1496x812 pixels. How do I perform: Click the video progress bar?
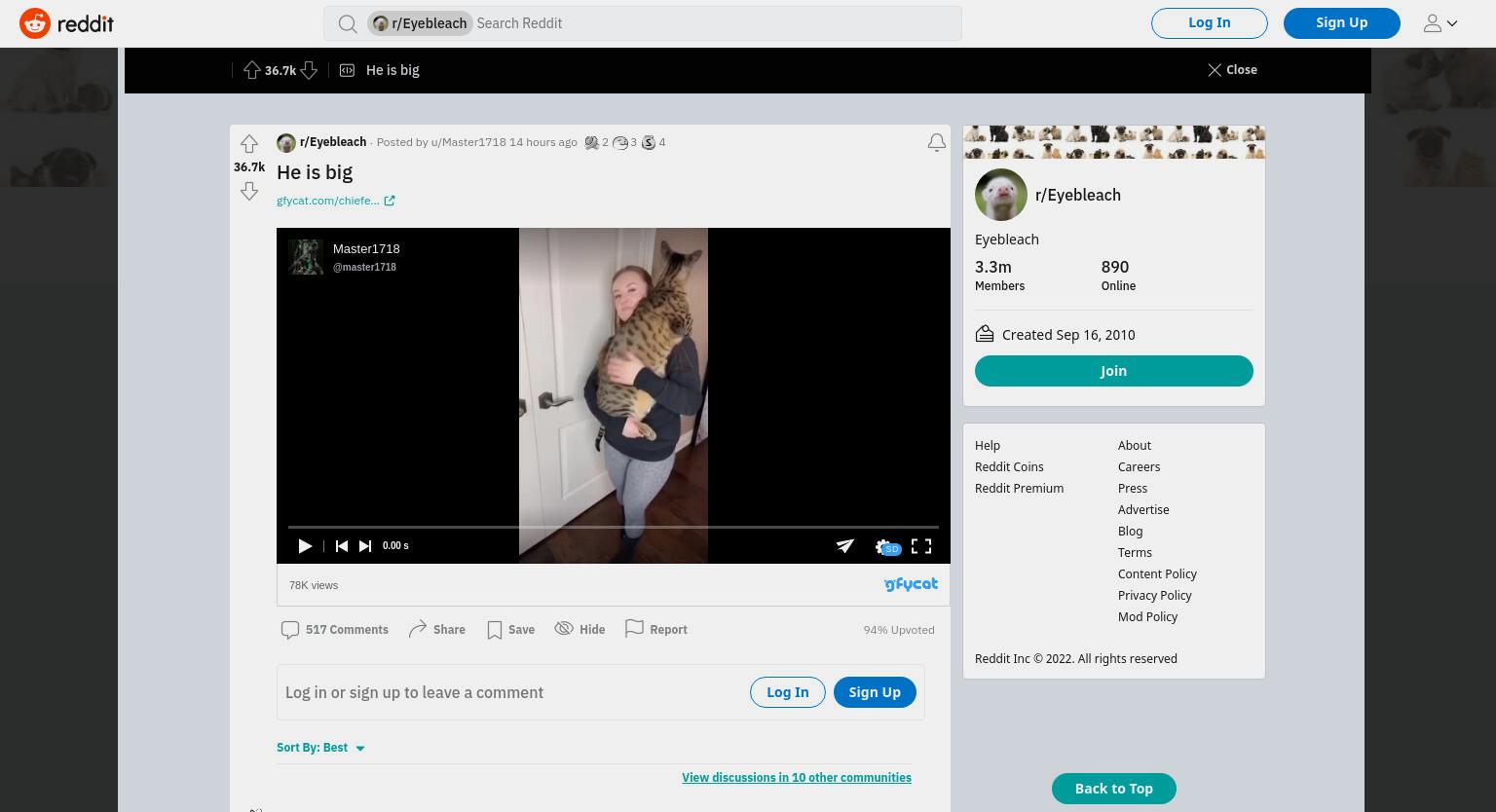point(614,527)
